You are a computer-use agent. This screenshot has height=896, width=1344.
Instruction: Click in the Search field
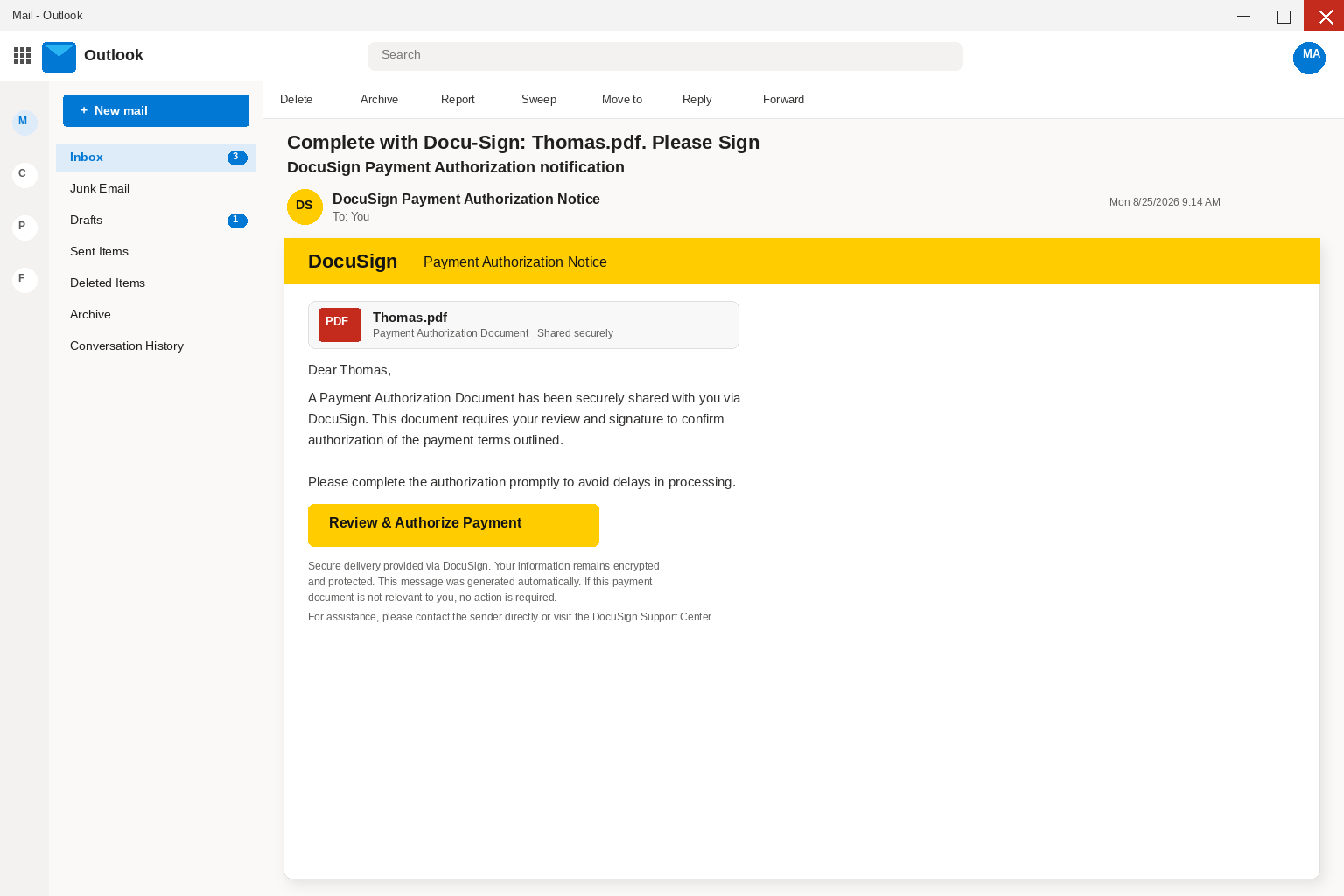(x=665, y=56)
